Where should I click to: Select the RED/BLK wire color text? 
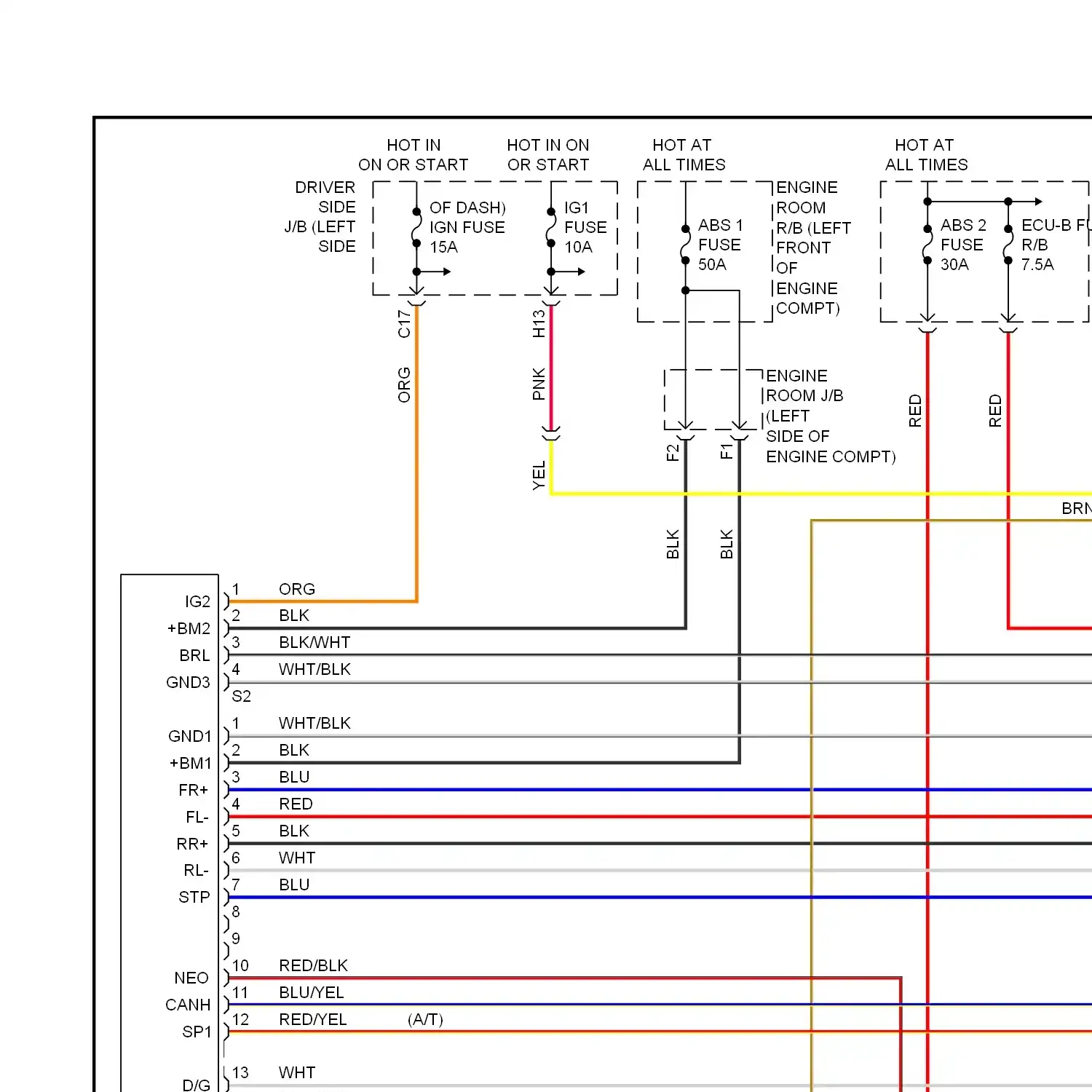(x=313, y=965)
